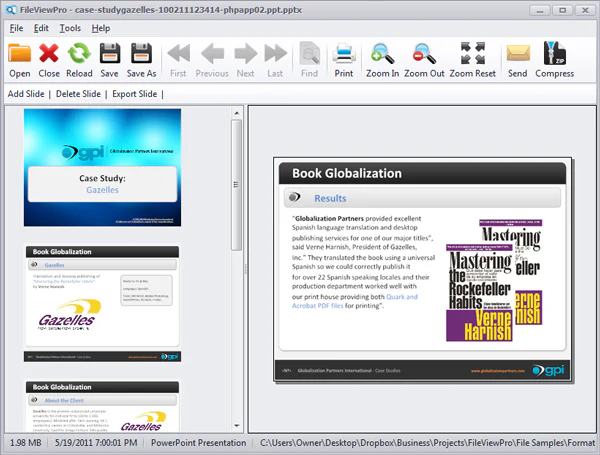
Task: Click the Delete Slide button
Action: click(x=78, y=94)
